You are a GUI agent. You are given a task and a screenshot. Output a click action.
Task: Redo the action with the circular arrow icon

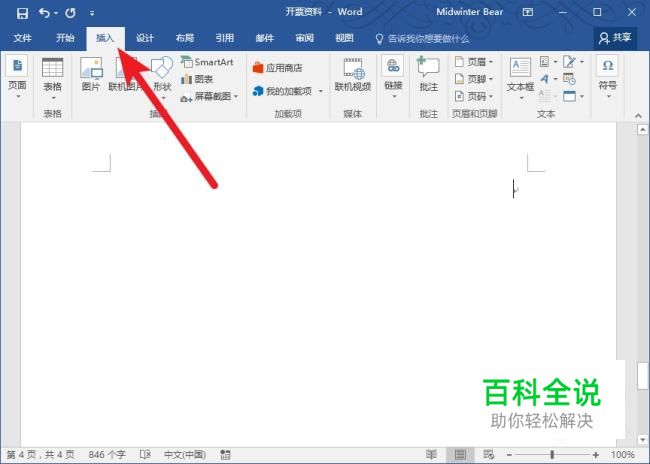point(70,13)
